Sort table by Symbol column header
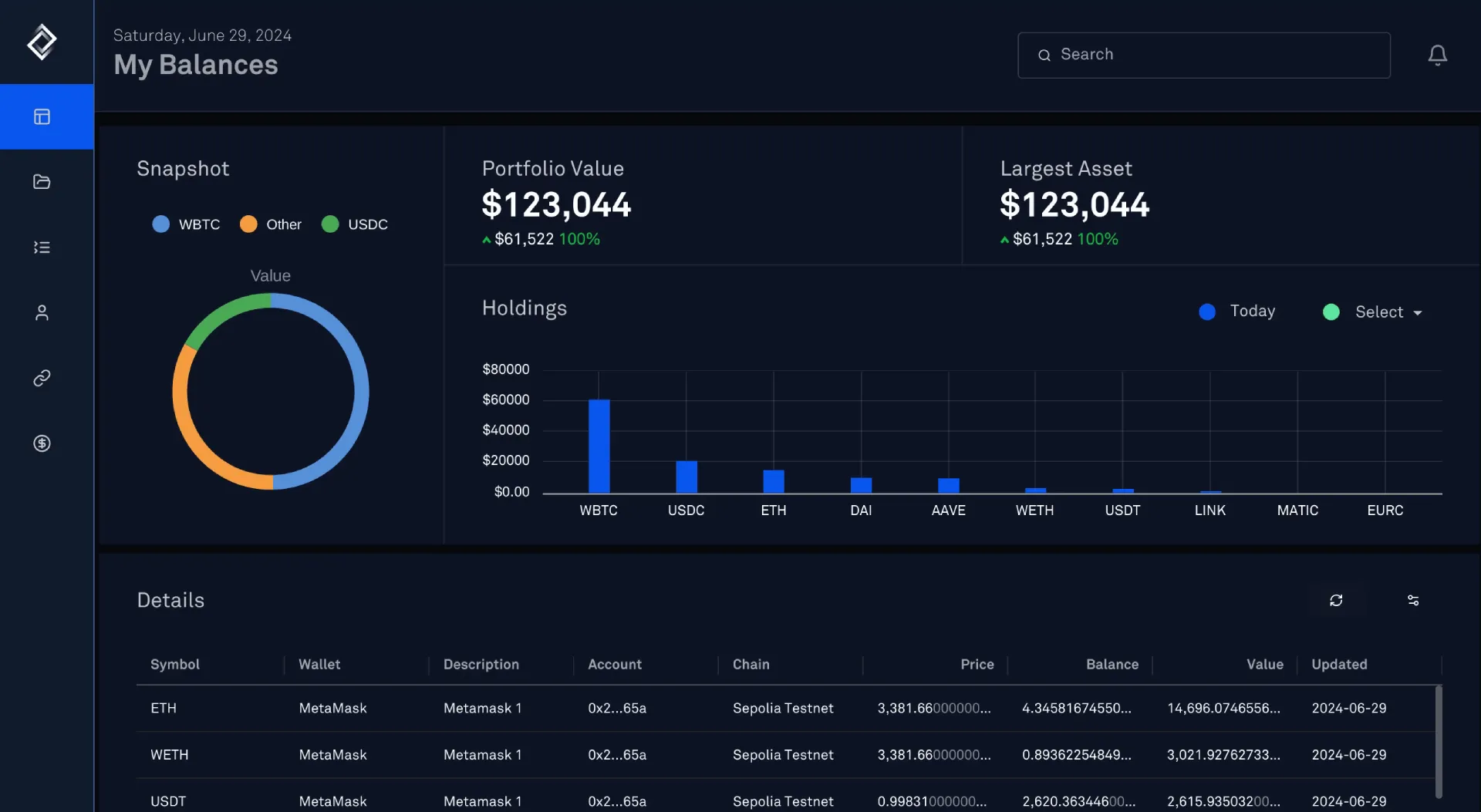1481x812 pixels. [x=175, y=664]
